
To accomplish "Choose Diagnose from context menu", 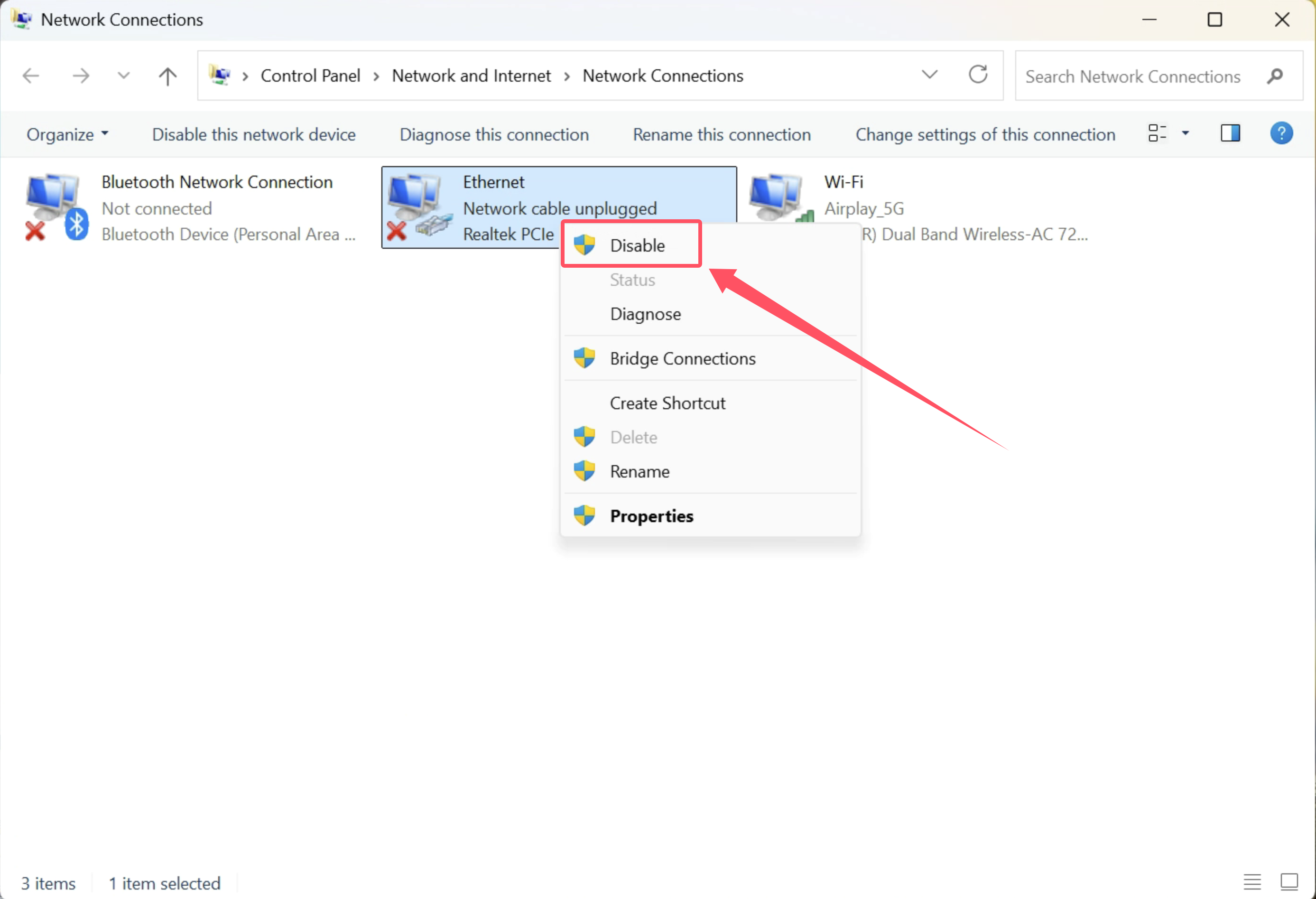I will pyautogui.click(x=710, y=314).
